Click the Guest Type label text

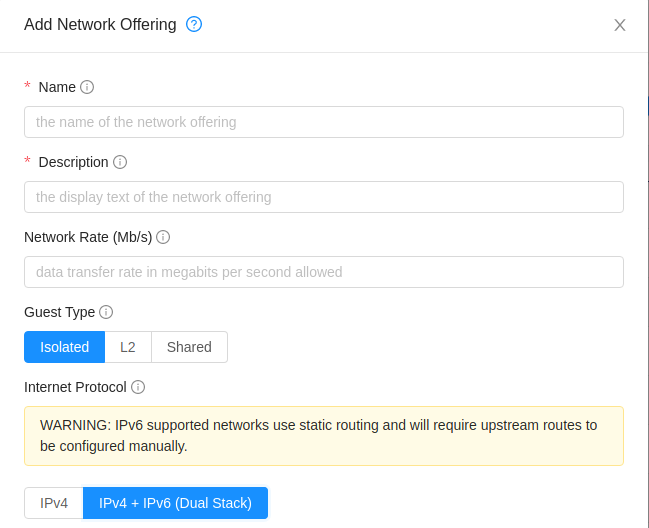point(59,312)
